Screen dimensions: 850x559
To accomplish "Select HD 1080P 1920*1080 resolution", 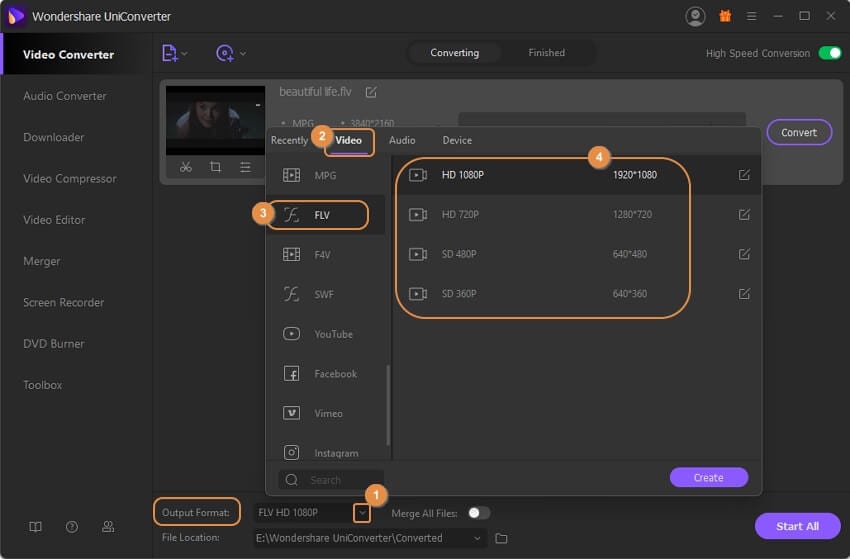I will [576, 175].
